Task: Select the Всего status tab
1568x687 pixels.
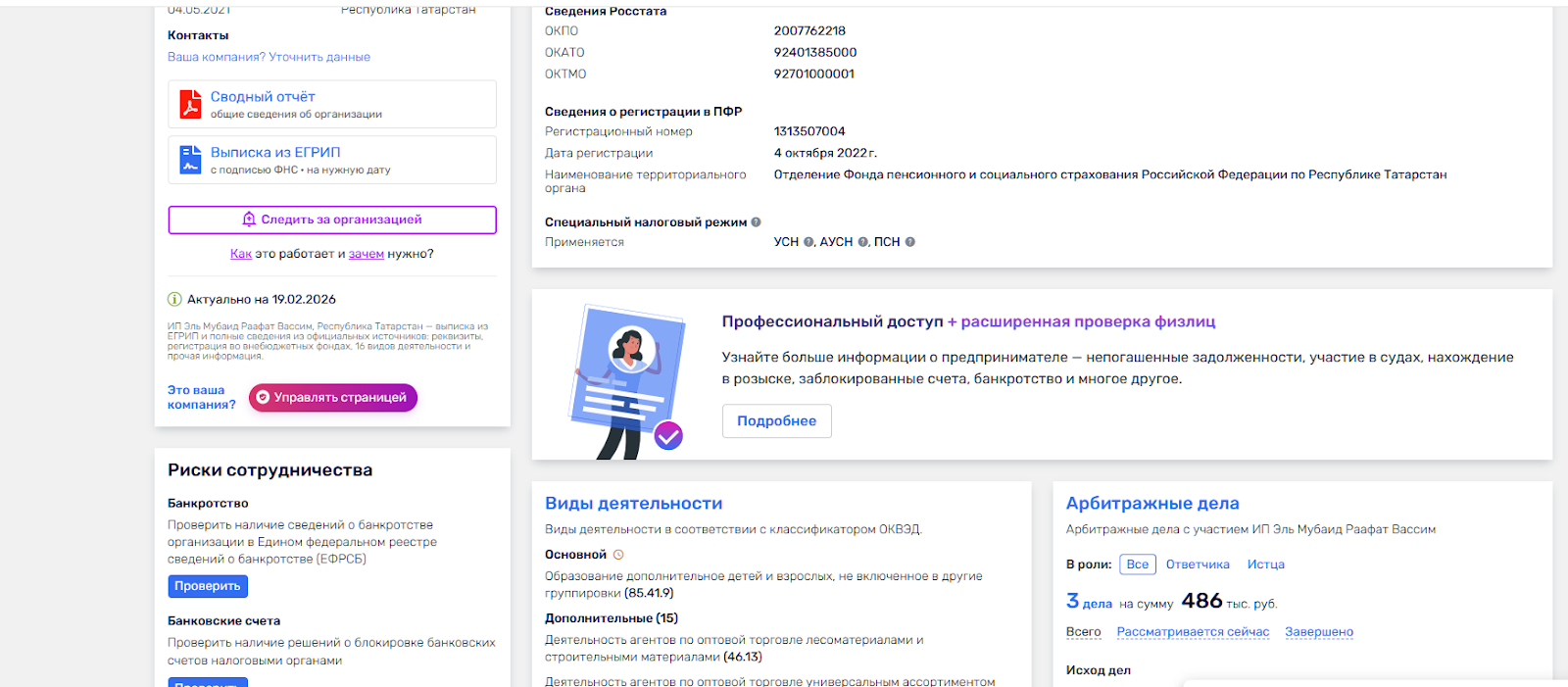Action: pyautogui.click(x=1084, y=632)
